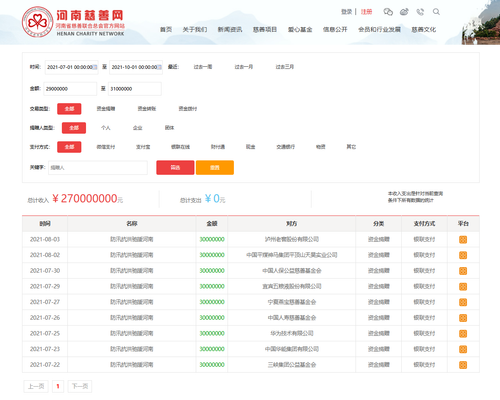Filter by 银联在线 payment method
Image resolution: width=500 pixels, height=400 pixels.
[x=180, y=147]
